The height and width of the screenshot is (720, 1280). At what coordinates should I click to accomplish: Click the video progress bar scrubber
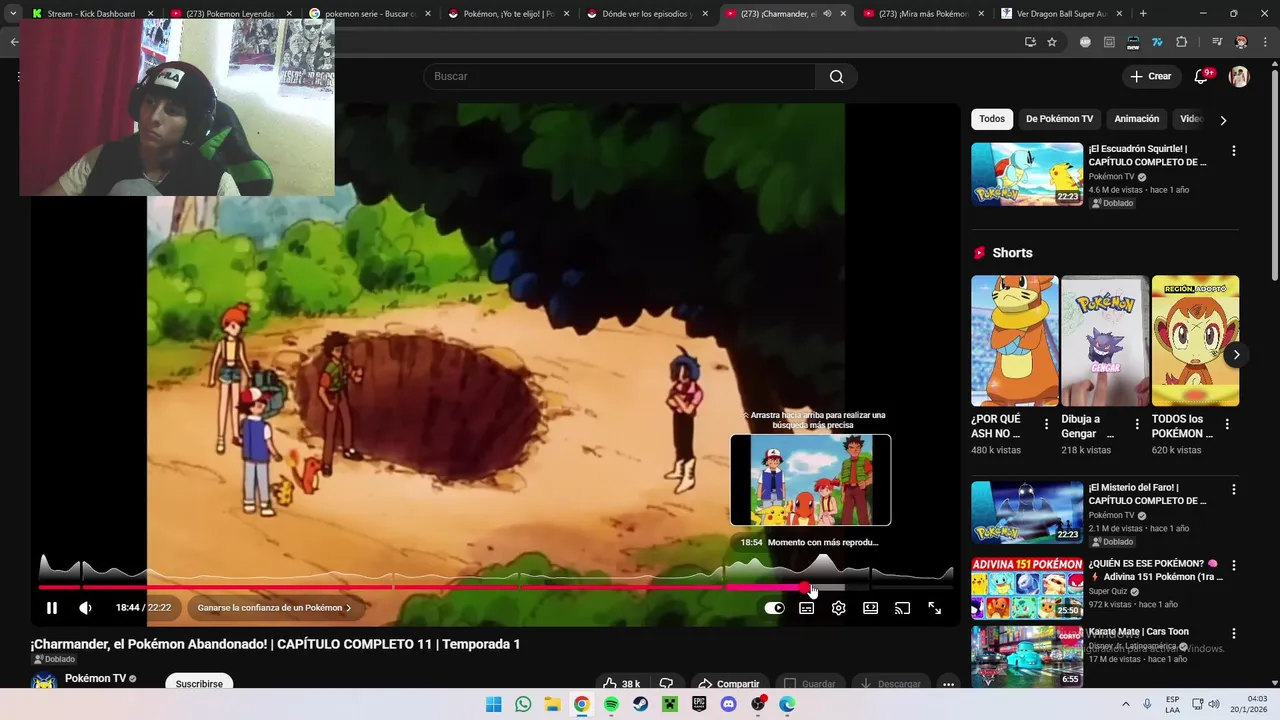pos(806,587)
